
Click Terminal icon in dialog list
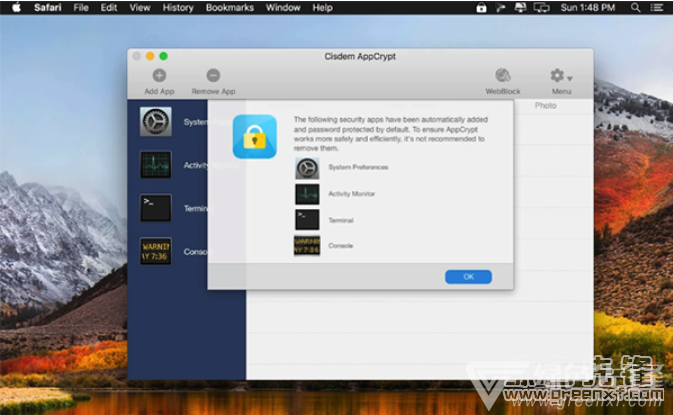click(307, 220)
